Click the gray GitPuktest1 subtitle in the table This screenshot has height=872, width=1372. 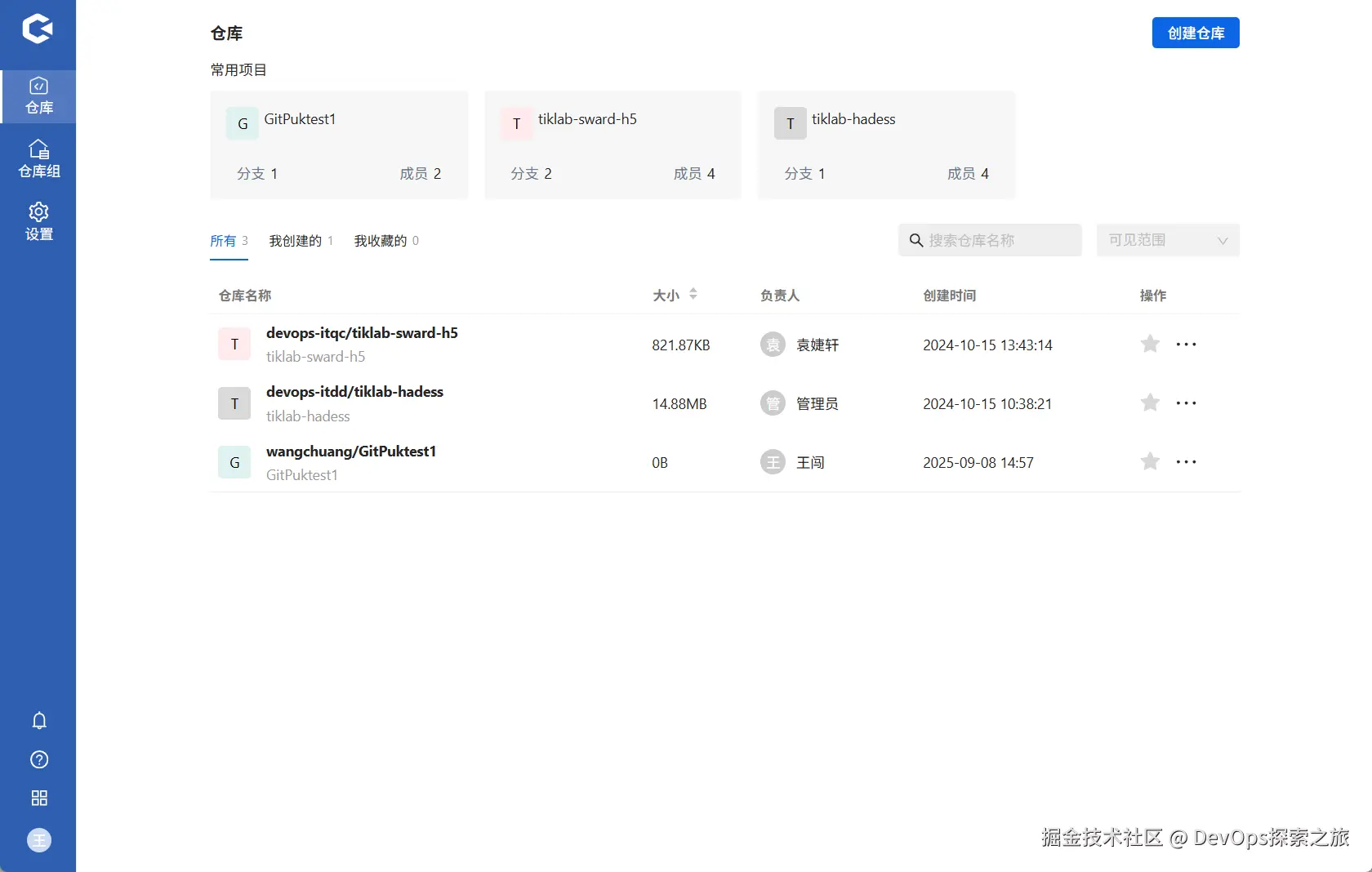pyautogui.click(x=302, y=475)
